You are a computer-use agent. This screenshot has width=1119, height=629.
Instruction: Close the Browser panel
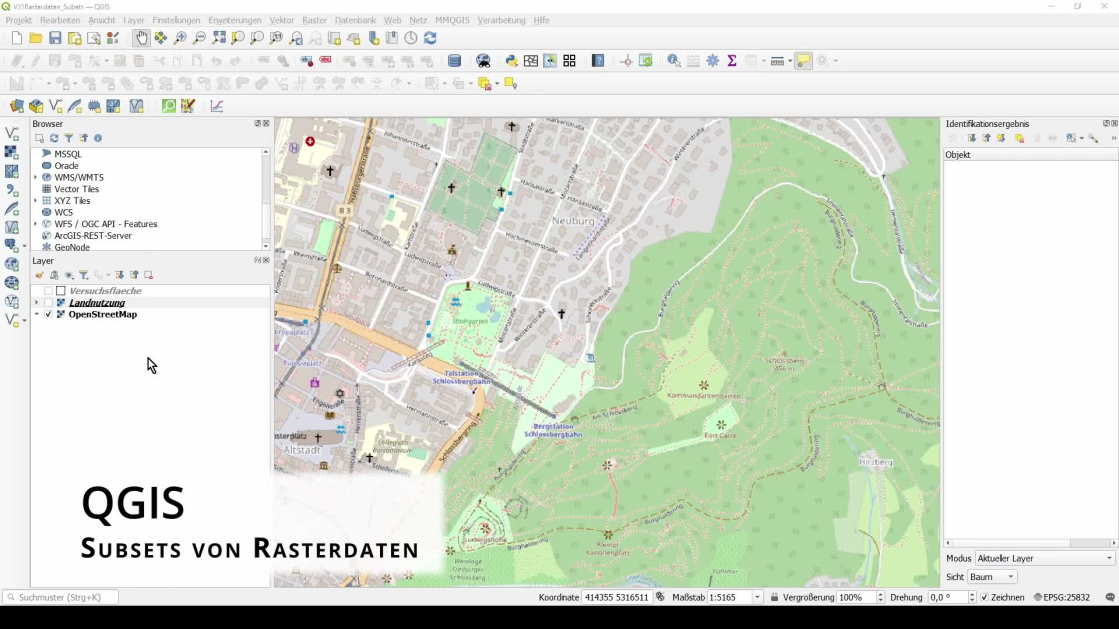coord(266,124)
